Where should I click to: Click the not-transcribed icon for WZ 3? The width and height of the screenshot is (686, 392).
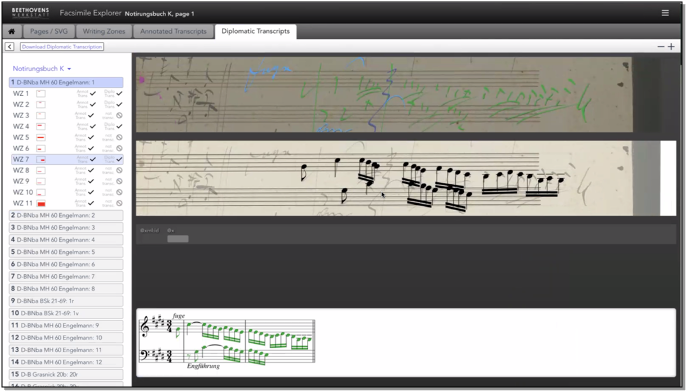[119, 115]
